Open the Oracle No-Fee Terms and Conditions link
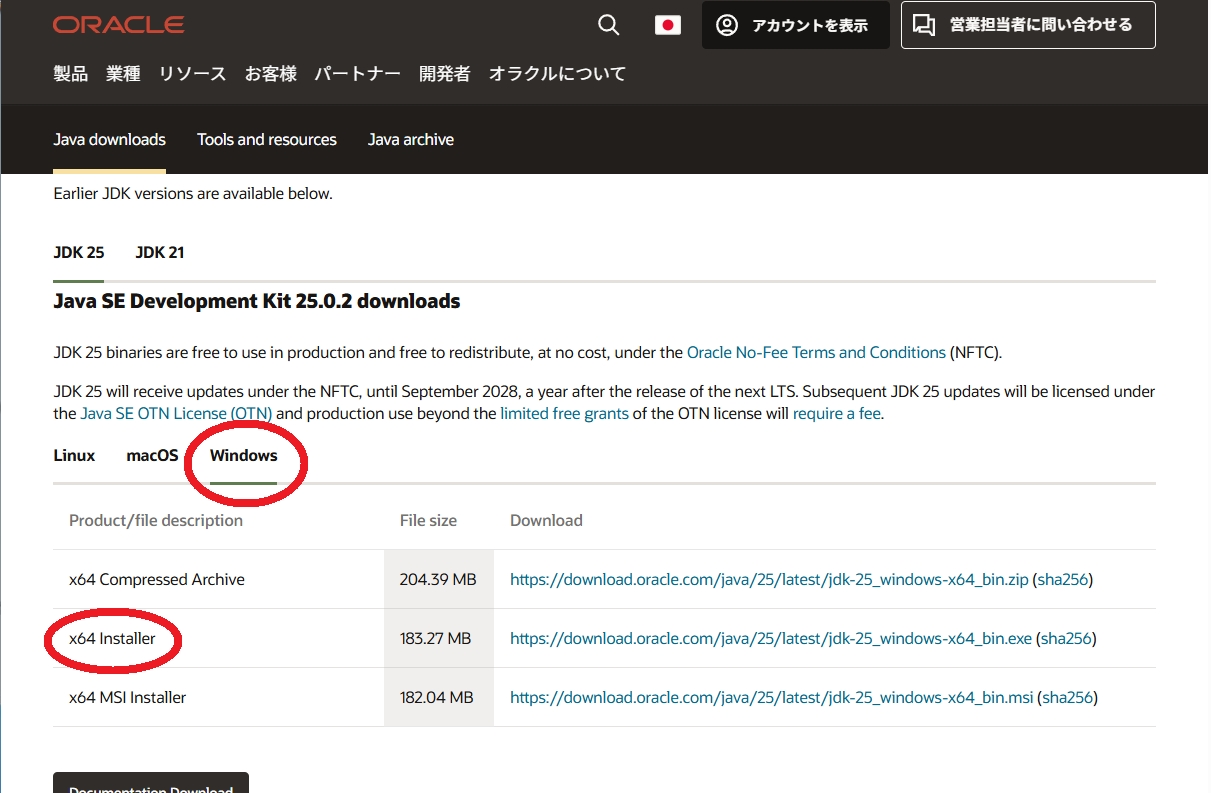The image size is (1211, 793). pyautogui.click(x=815, y=352)
